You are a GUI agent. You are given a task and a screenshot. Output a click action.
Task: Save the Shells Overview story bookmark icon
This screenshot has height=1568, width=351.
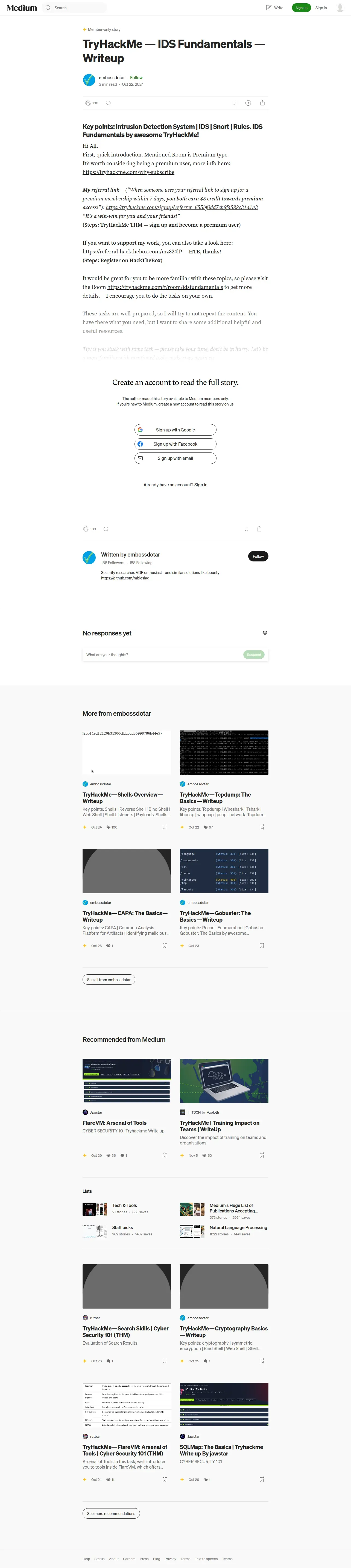[x=165, y=827]
